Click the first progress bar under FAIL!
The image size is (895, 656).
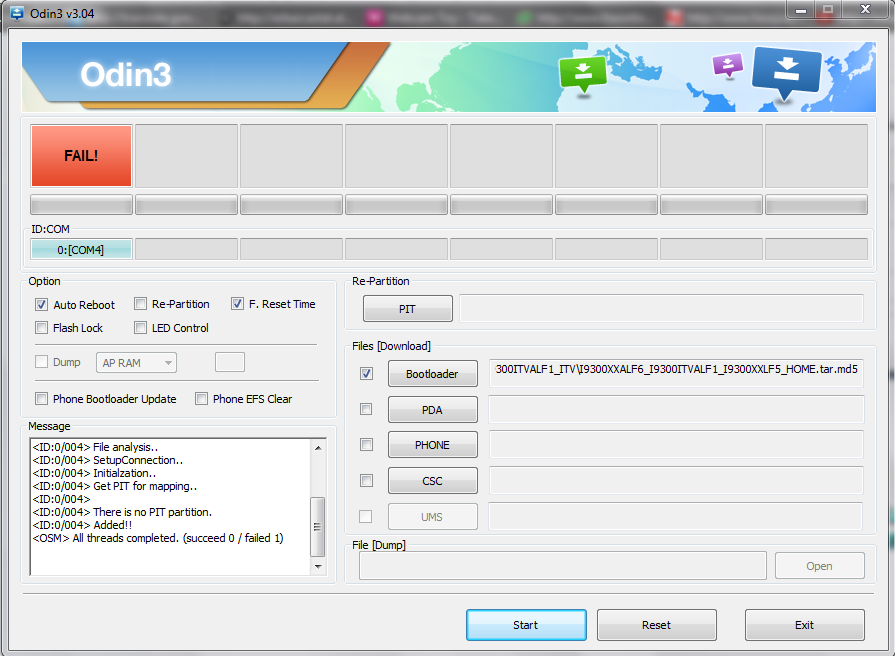(81, 205)
